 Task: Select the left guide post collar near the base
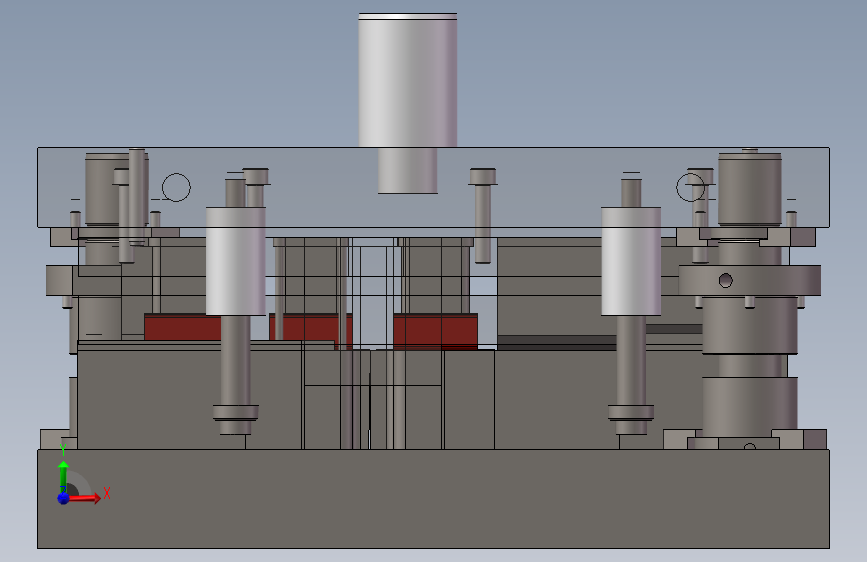pos(236,413)
